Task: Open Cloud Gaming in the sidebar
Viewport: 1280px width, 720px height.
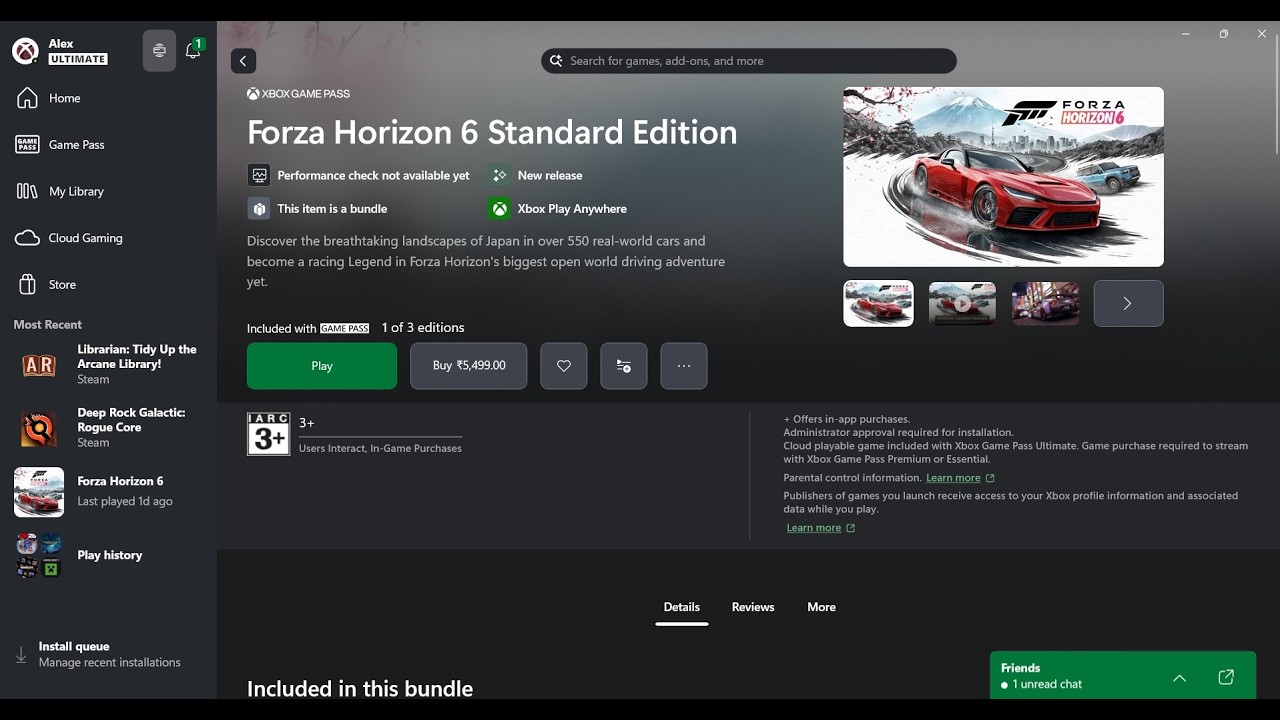Action: [108, 238]
